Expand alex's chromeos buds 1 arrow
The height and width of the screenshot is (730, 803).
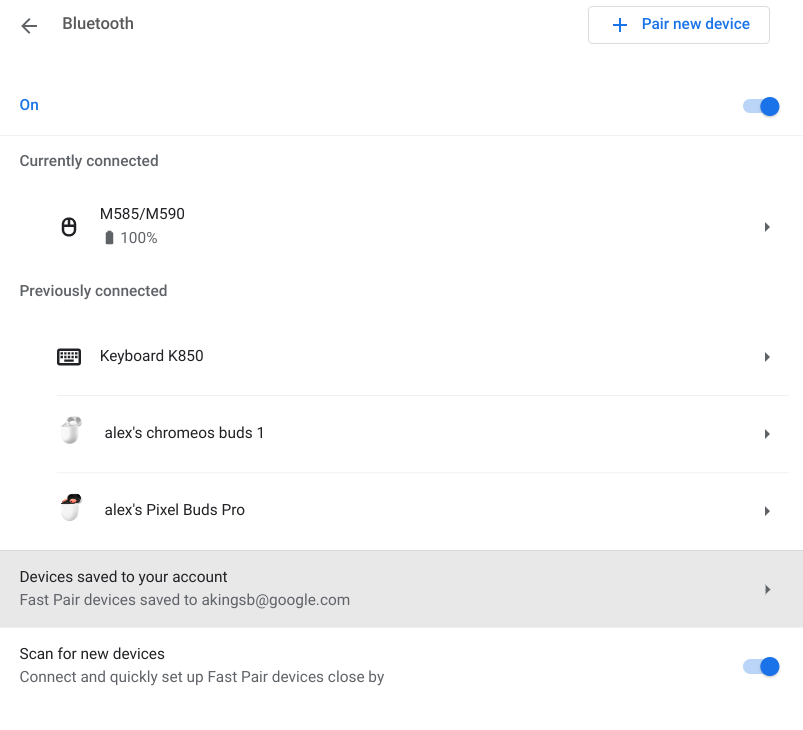(x=767, y=434)
